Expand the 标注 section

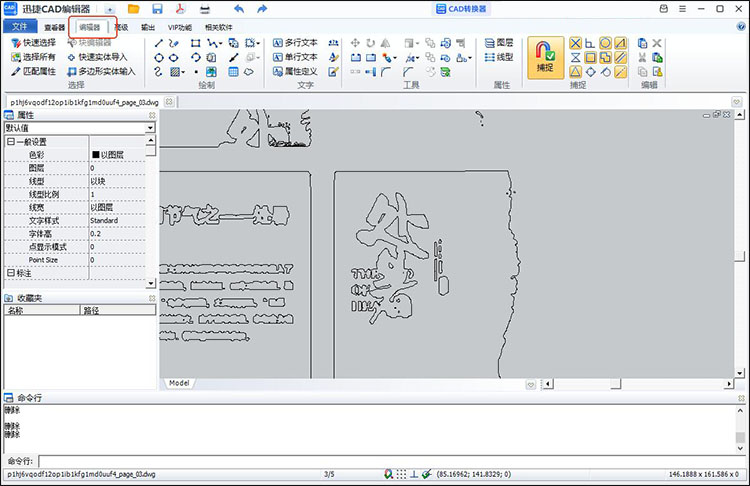coord(10,273)
